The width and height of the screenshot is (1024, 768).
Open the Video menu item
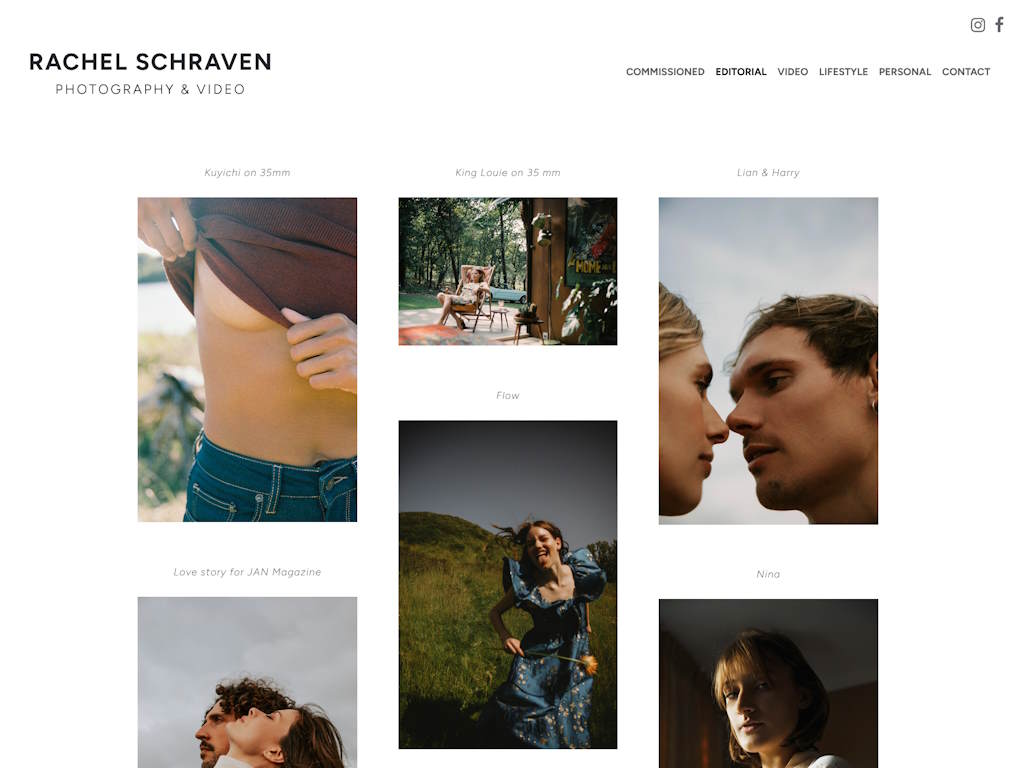[x=792, y=72]
